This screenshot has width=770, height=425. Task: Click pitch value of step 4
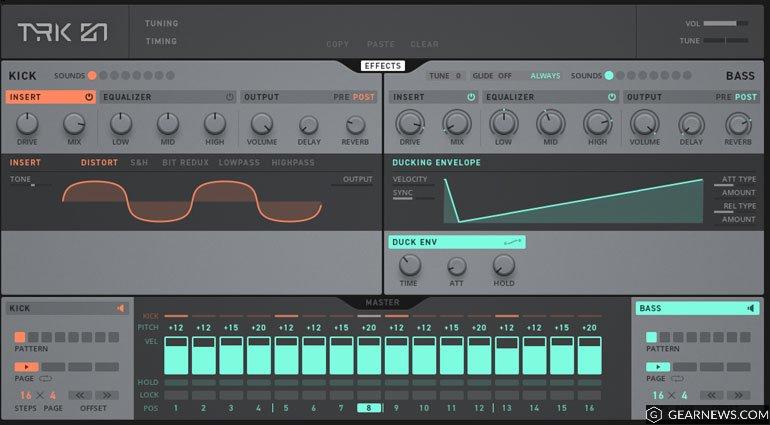pos(258,328)
